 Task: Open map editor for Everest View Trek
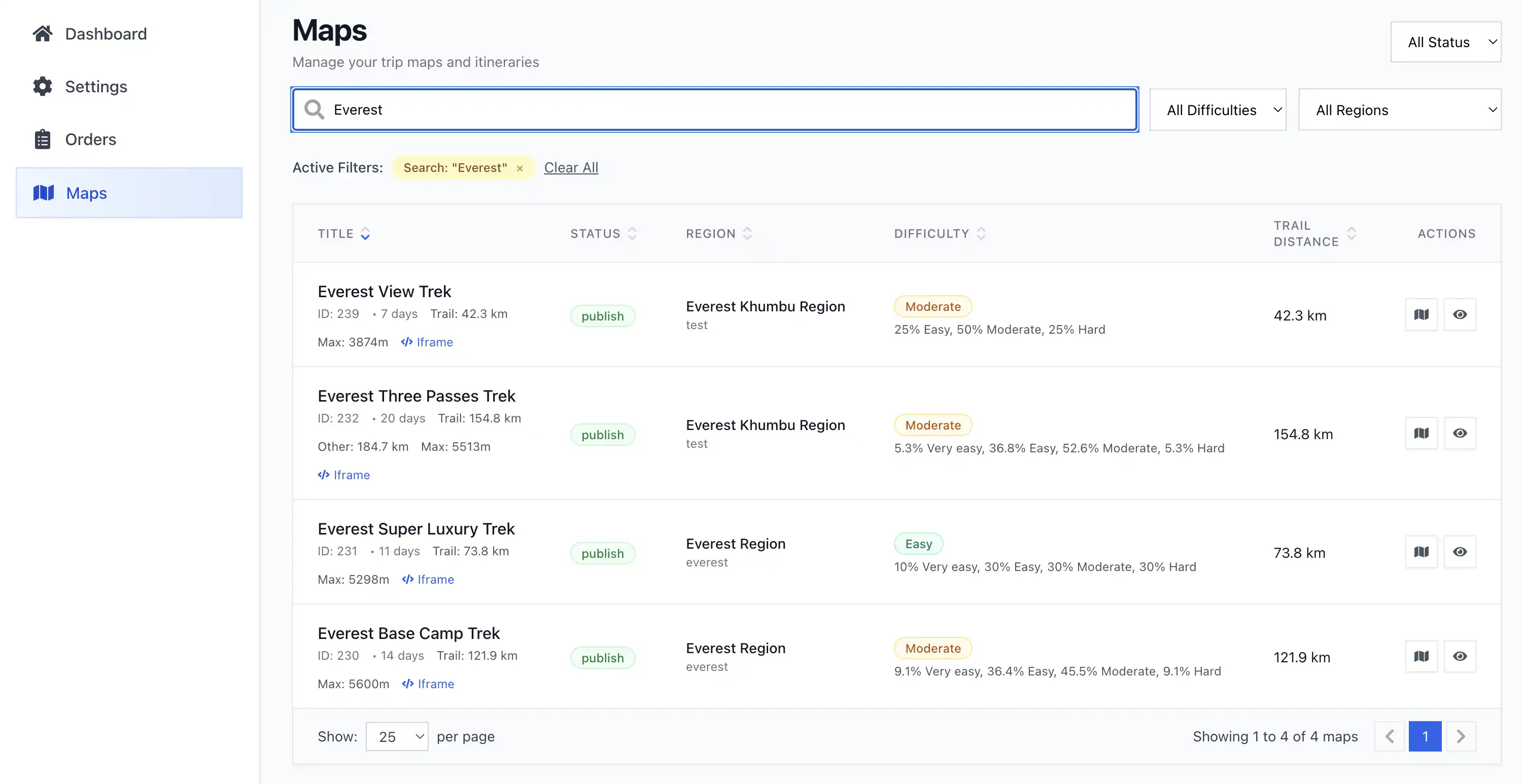click(x=1421, y=314)
